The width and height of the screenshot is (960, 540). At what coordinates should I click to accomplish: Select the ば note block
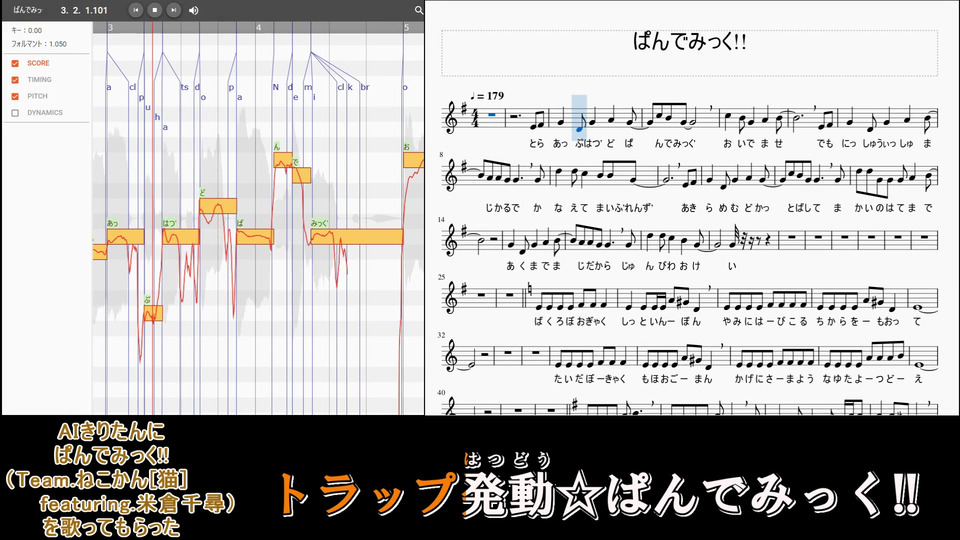[255, 236]
